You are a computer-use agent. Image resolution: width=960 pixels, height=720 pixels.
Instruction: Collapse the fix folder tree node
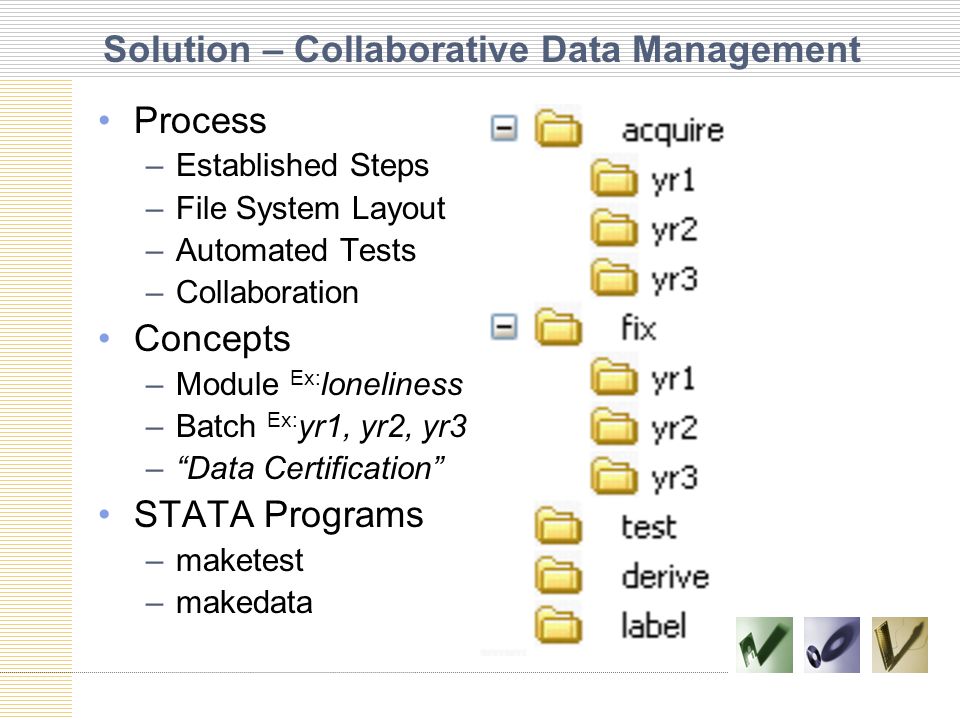pyautogui.click(x=504, y=326)
